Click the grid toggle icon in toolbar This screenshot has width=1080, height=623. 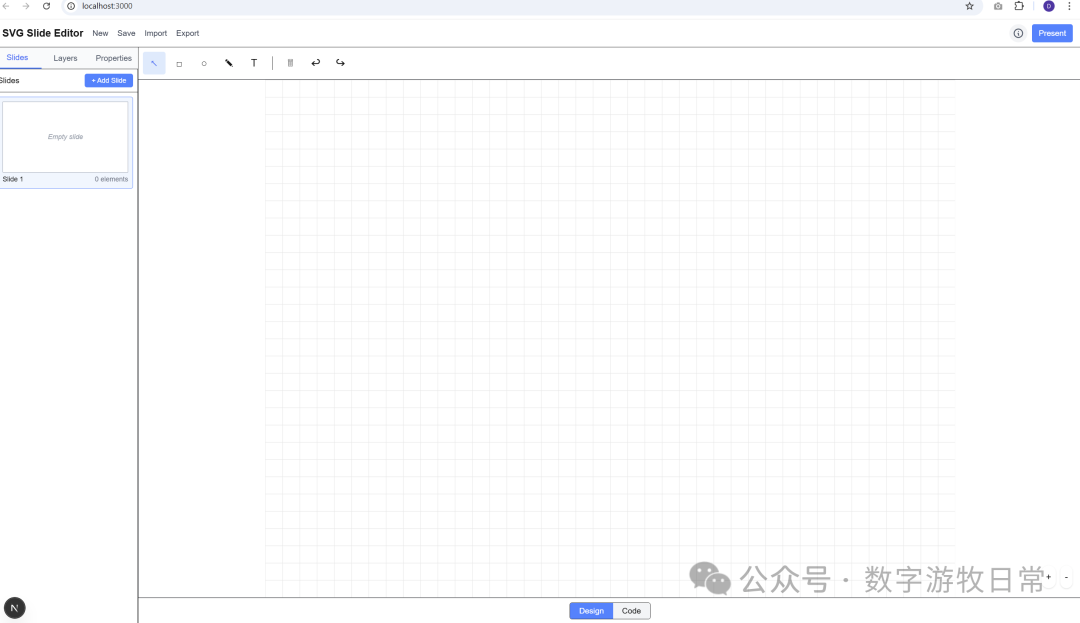pyautogui.click(x=290, y=63)
